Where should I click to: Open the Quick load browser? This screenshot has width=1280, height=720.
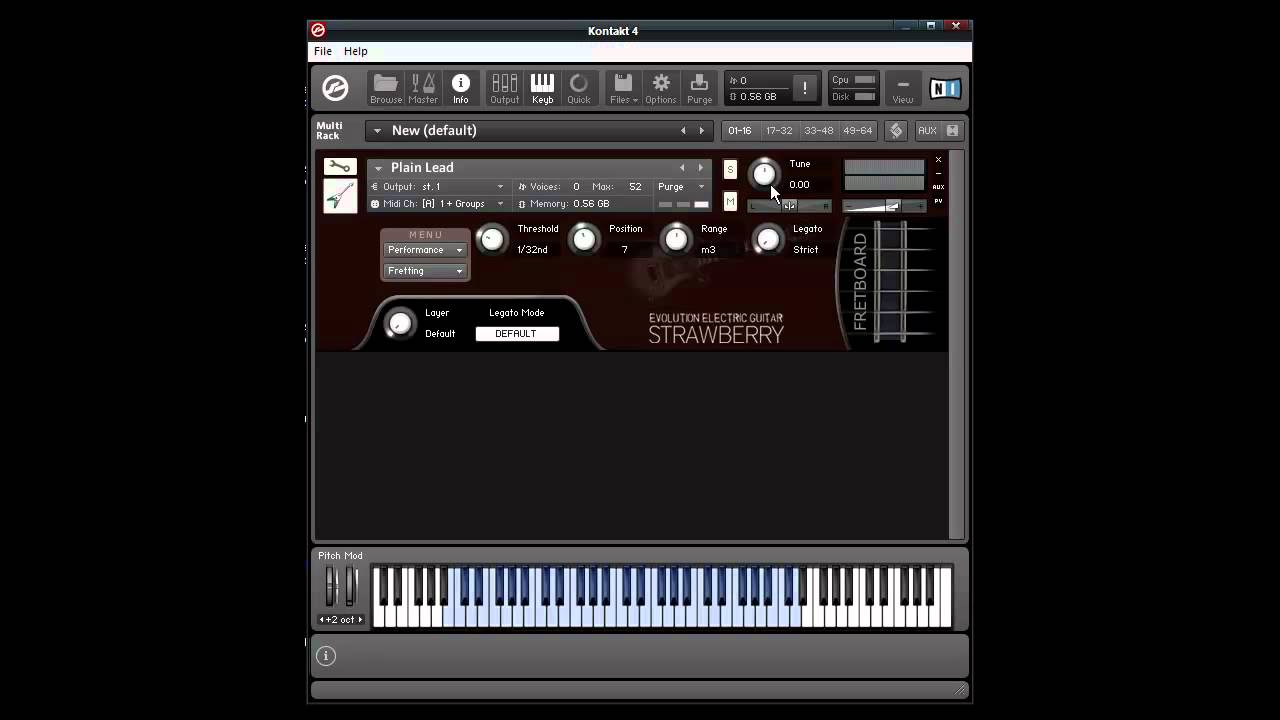(578, 89)
